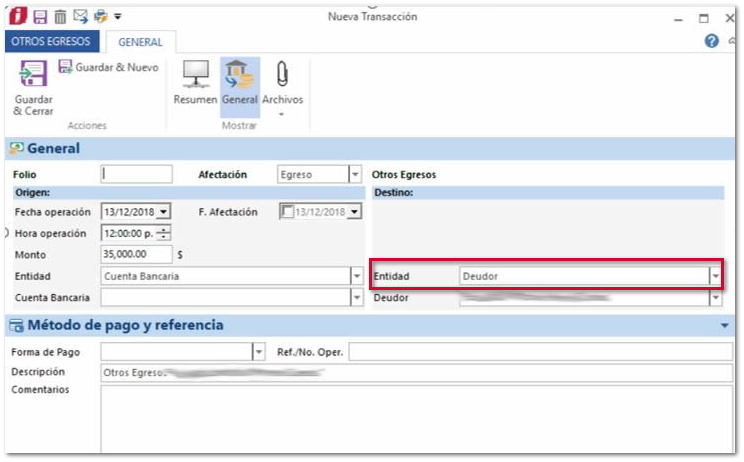
Task: Expand the Forma de Pago dropdown
Action: click(258, 352)
